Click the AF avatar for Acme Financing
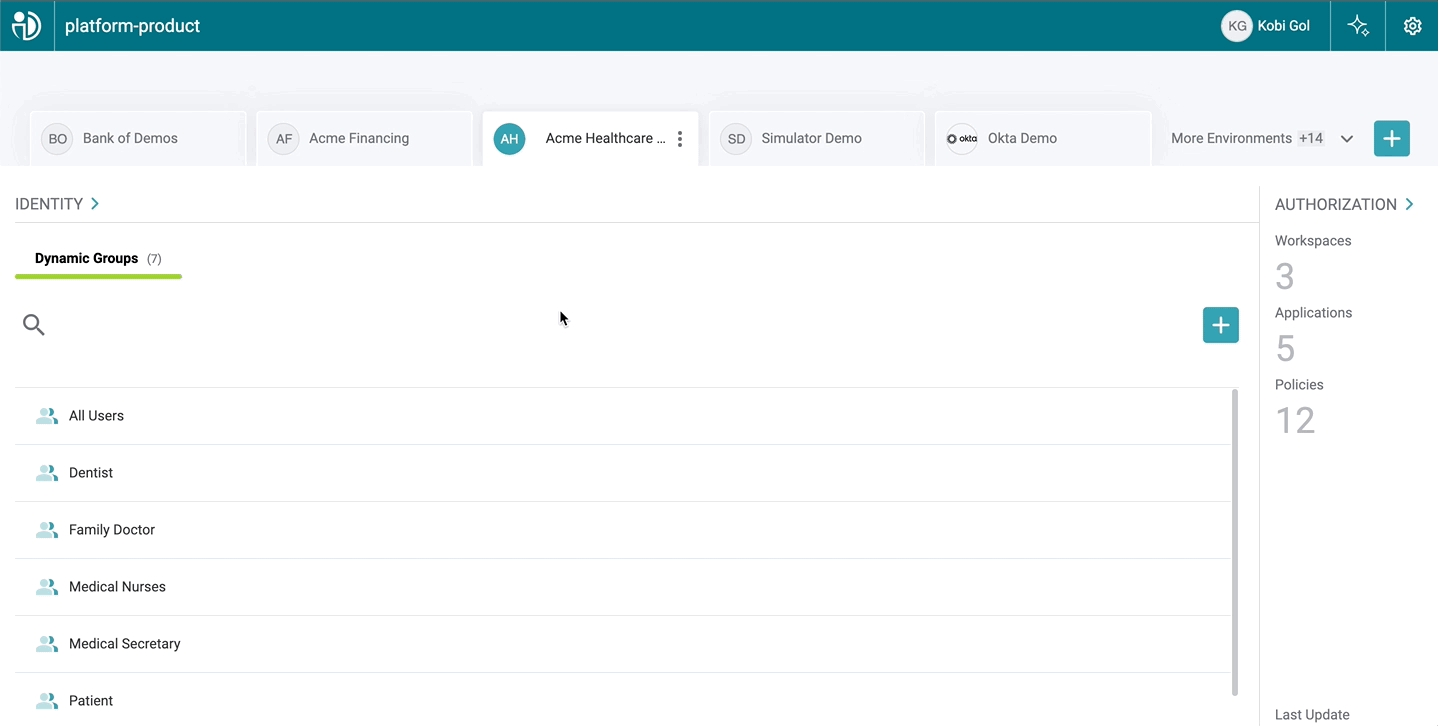 (x=284, y=139)
